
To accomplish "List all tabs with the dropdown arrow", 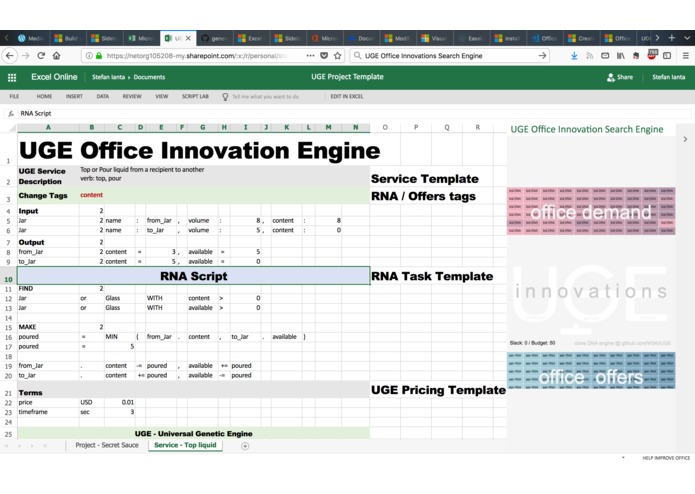I will [687, 38].
